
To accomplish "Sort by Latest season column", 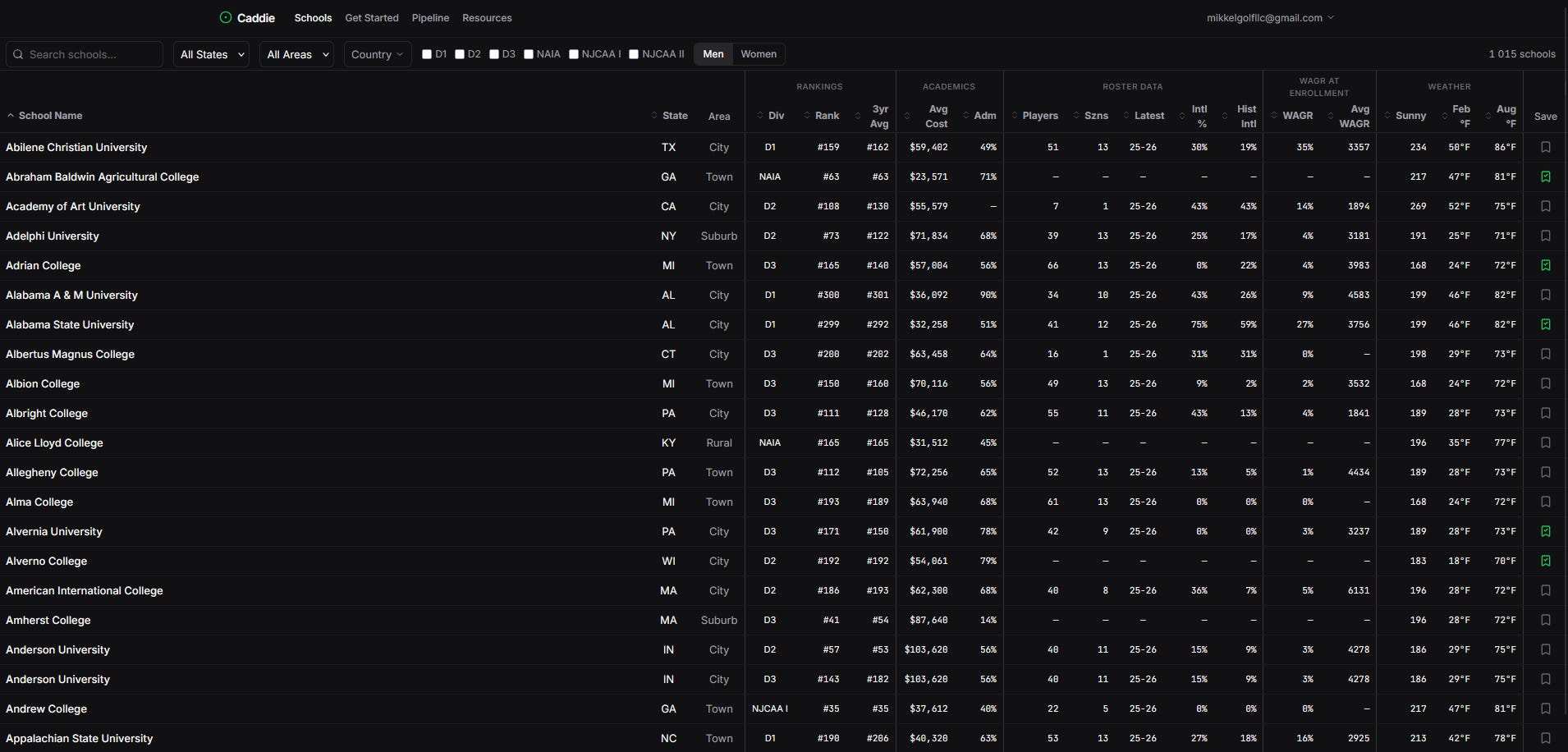I will tap(1144, 116).
